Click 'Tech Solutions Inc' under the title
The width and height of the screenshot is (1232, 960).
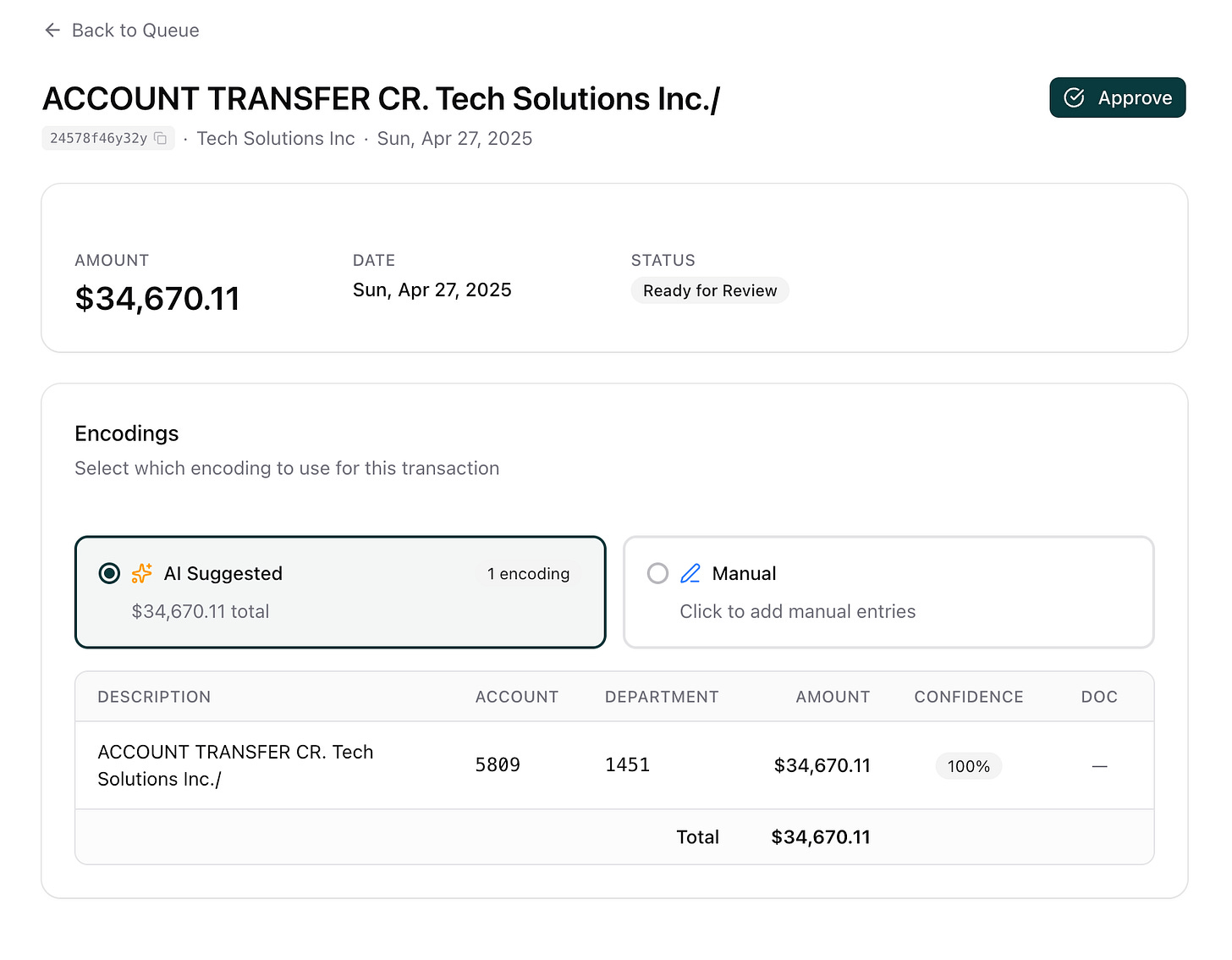point(276,138)
